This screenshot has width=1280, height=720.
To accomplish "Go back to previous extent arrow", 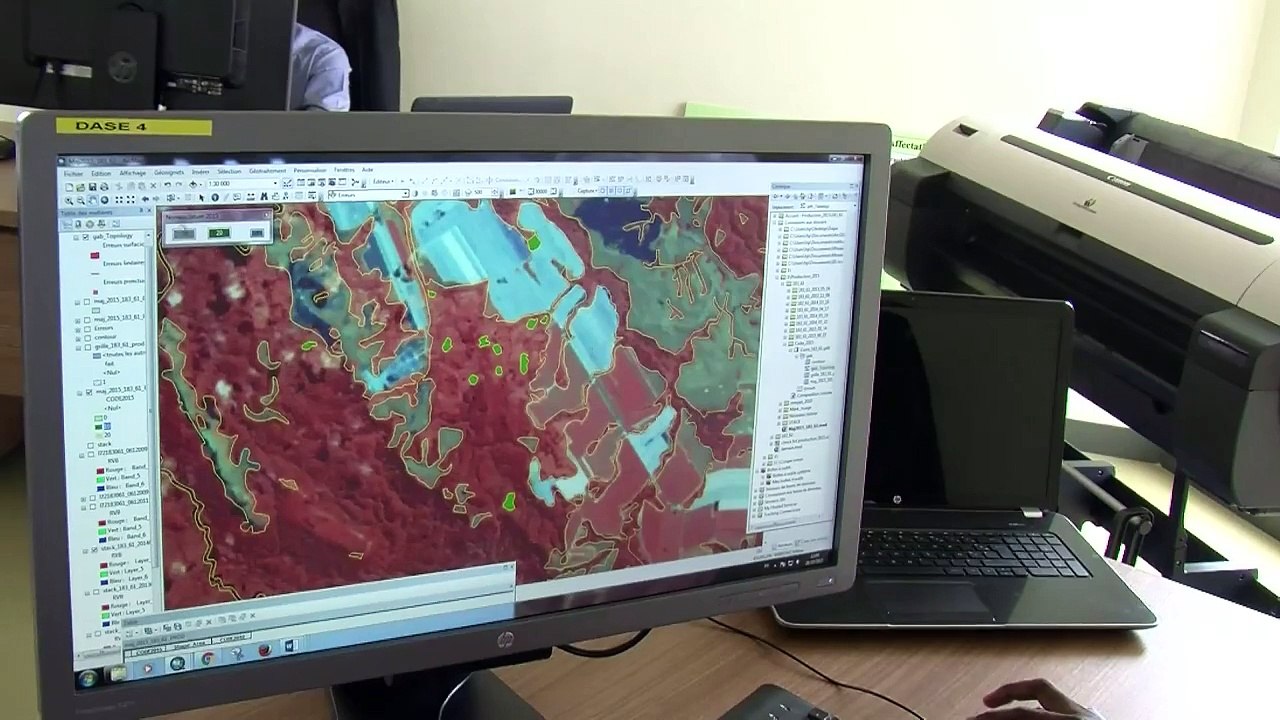I will coord(145,199).
